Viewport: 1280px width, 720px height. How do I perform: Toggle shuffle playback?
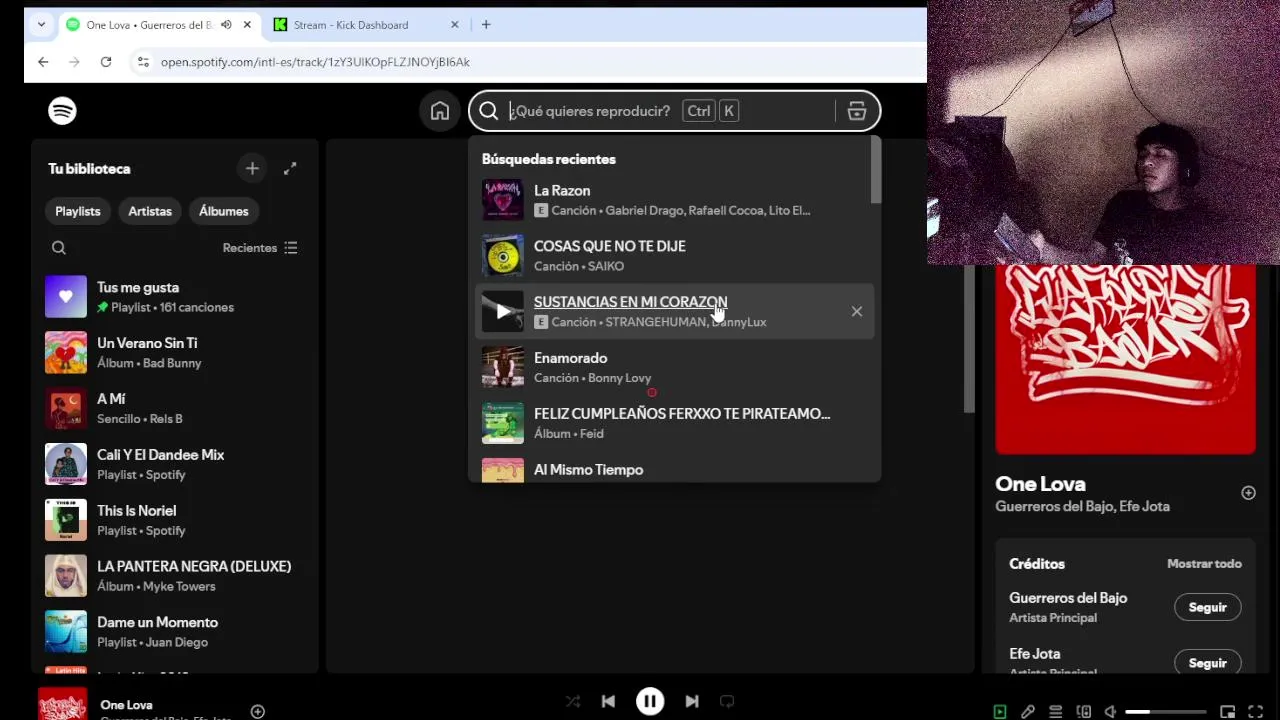573,701
